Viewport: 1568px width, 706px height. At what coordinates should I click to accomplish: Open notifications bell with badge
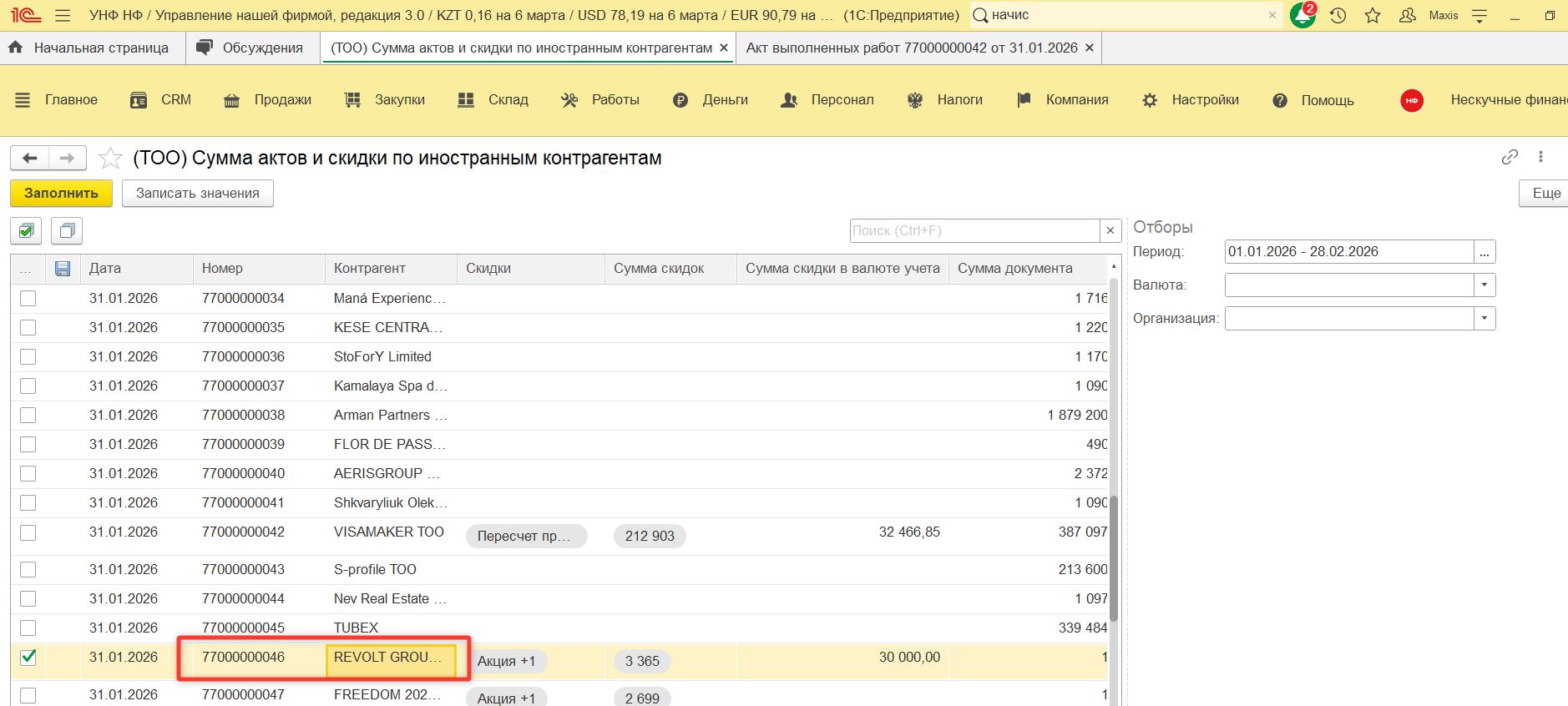[x=1302, y=15]
